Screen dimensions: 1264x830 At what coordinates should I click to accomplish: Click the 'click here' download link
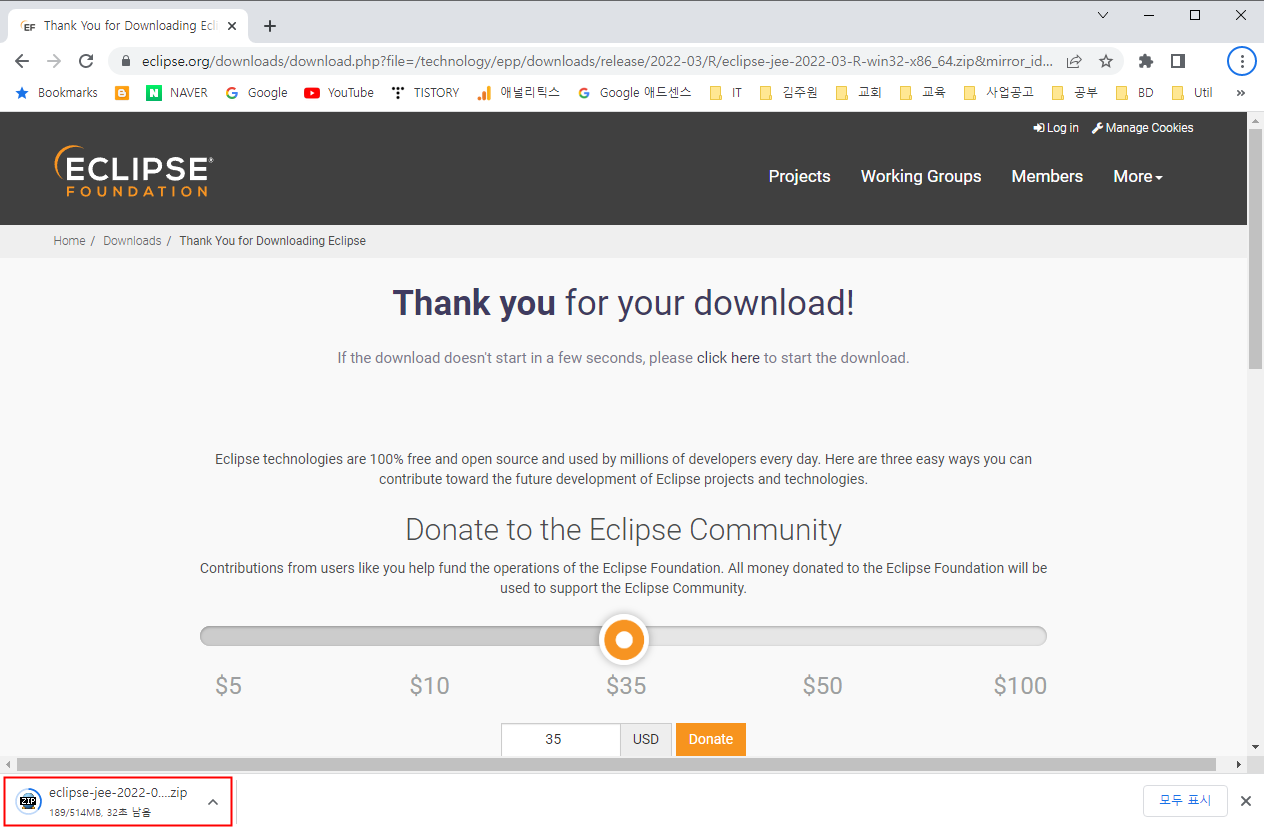click(x=728, y=358)
